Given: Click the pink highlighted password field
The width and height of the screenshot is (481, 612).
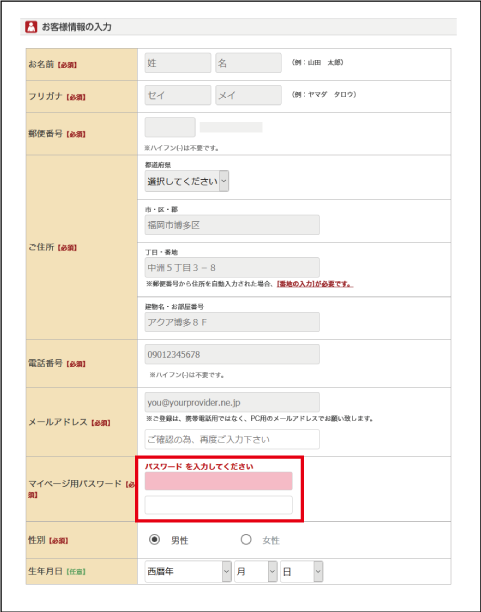Looking at the screenshot, I should tap(218, 481).
